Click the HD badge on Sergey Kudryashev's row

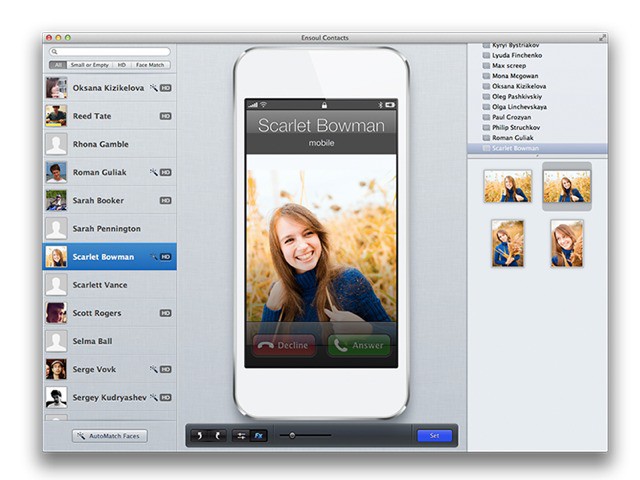click(165, 397)
